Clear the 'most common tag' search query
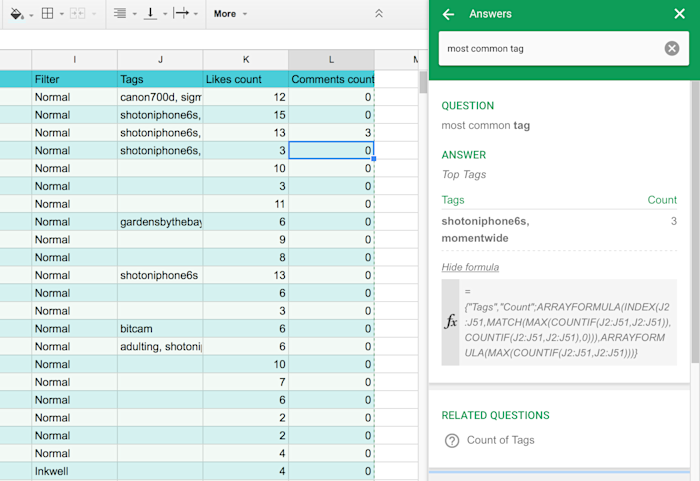 tap(671, 48)
